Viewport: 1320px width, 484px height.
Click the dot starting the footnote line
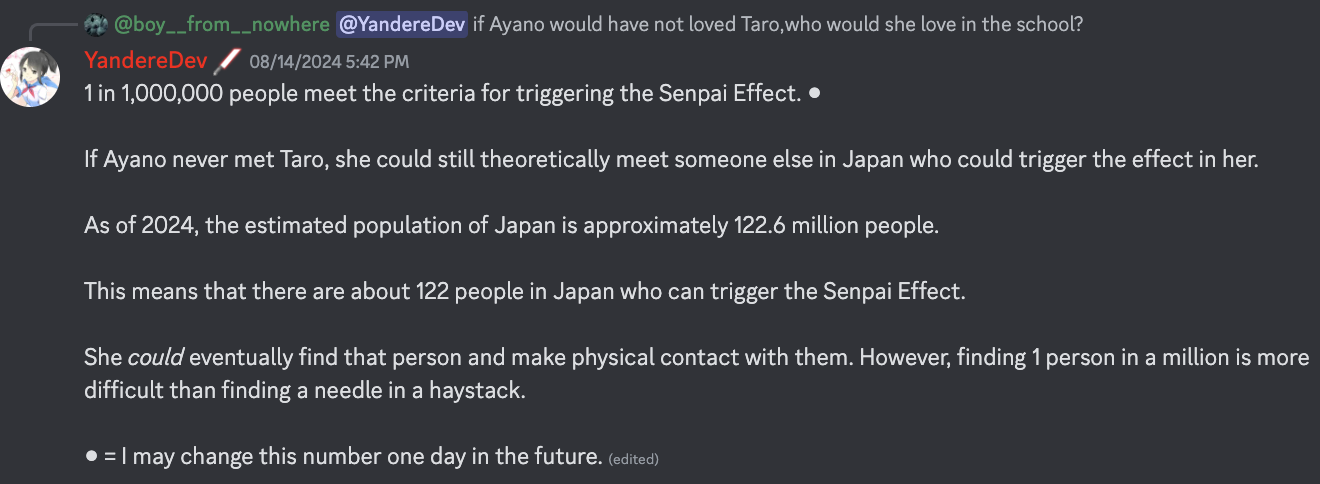click(92, 456)
